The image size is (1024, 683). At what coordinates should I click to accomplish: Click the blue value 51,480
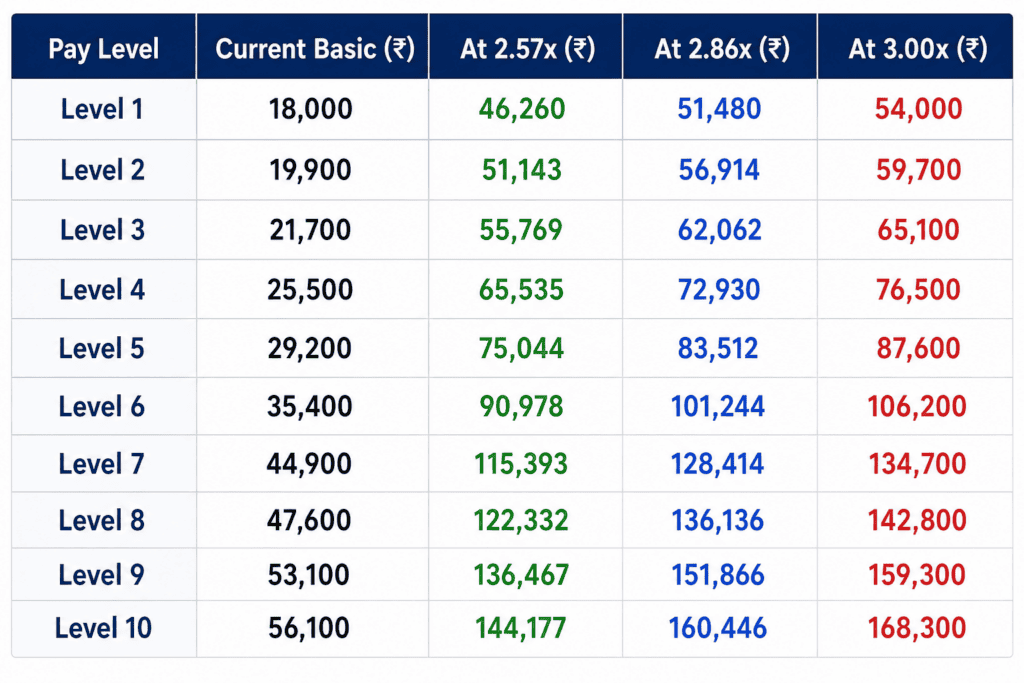(x=719, y=109)
